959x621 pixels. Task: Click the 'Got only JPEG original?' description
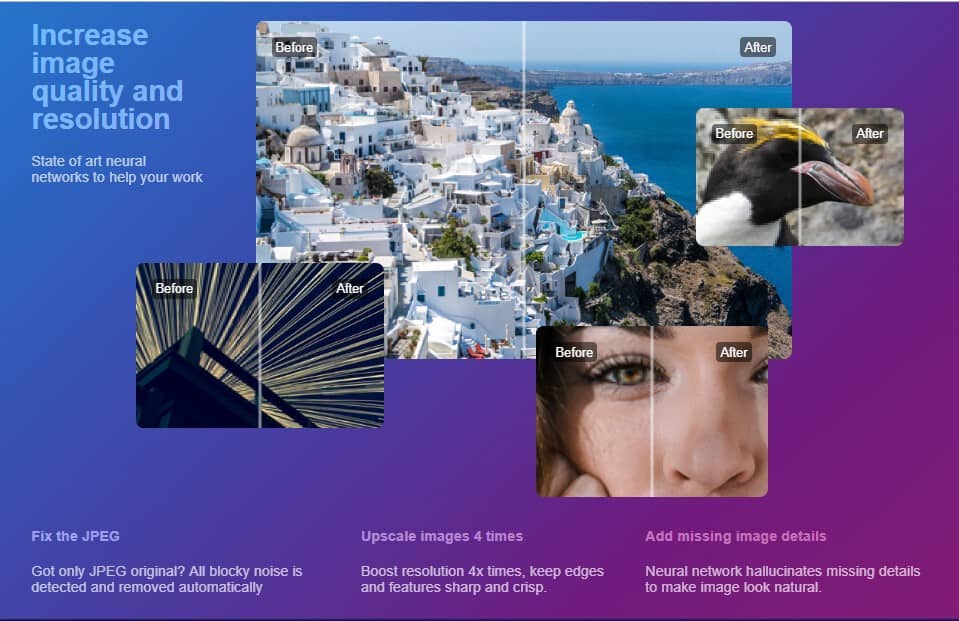tap(166, 579)
